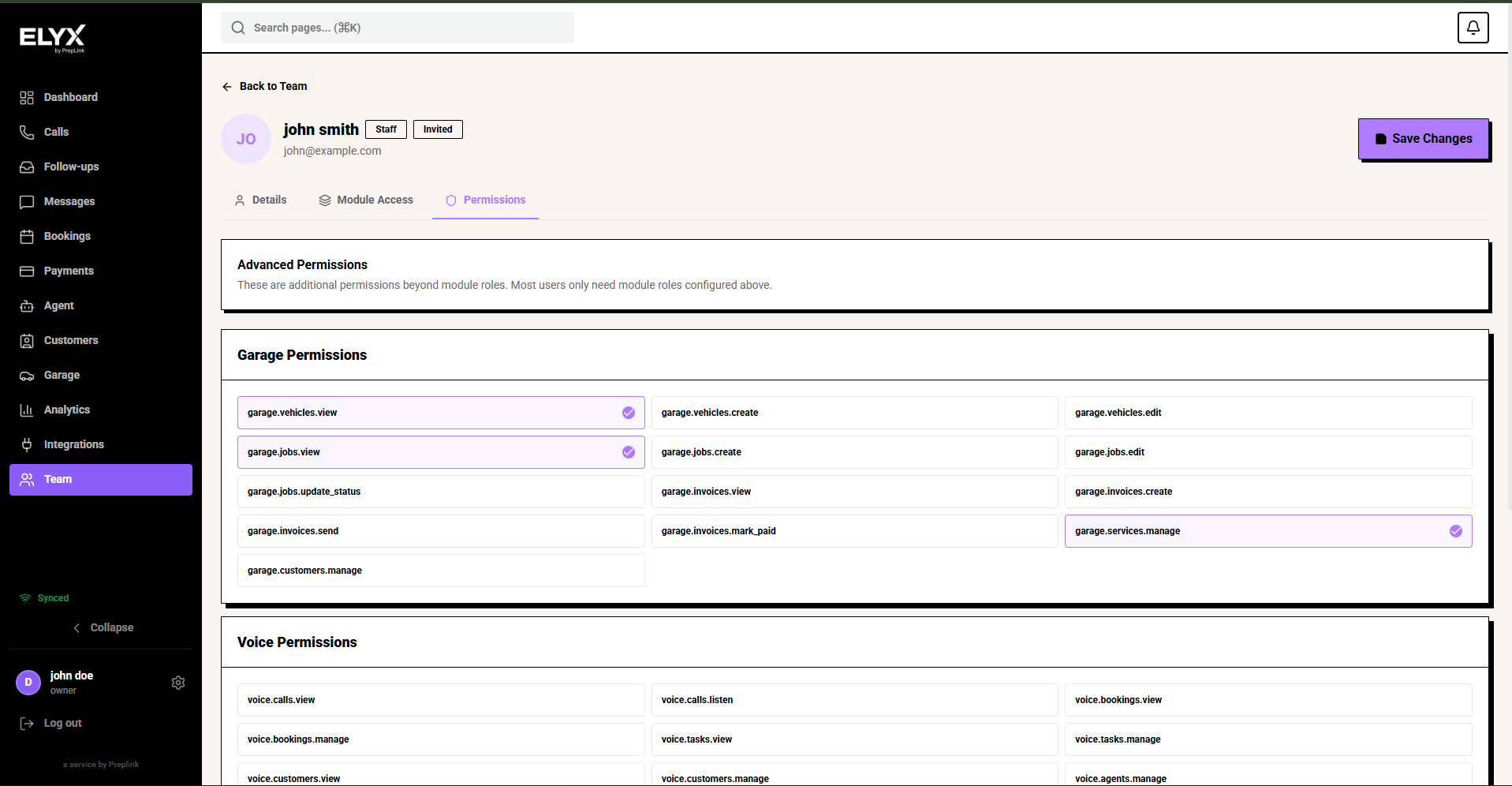
Task: Select the Team sidebar item
Action: (x=101, y=479)
